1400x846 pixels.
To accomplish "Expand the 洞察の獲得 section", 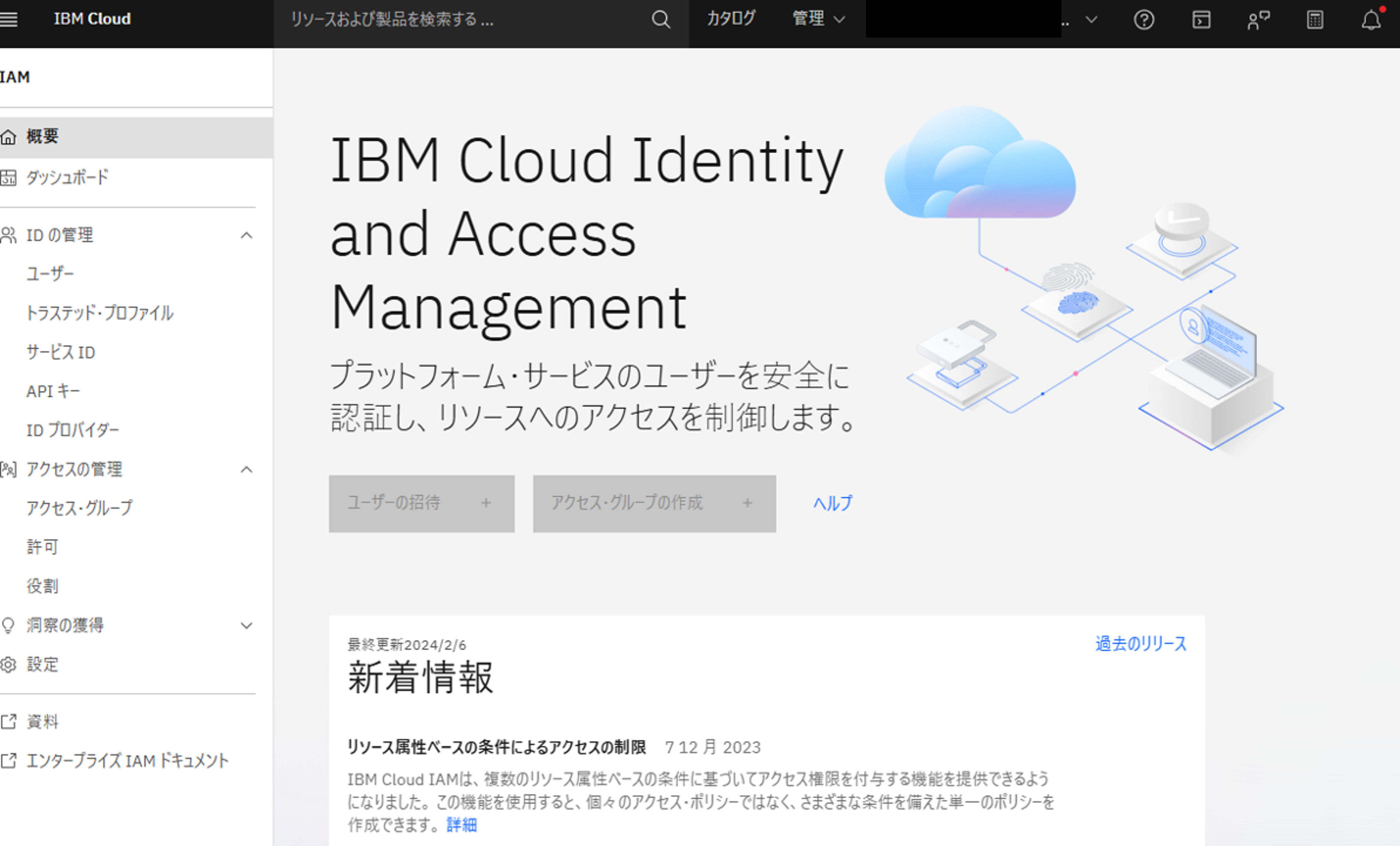I will point(246,626).
